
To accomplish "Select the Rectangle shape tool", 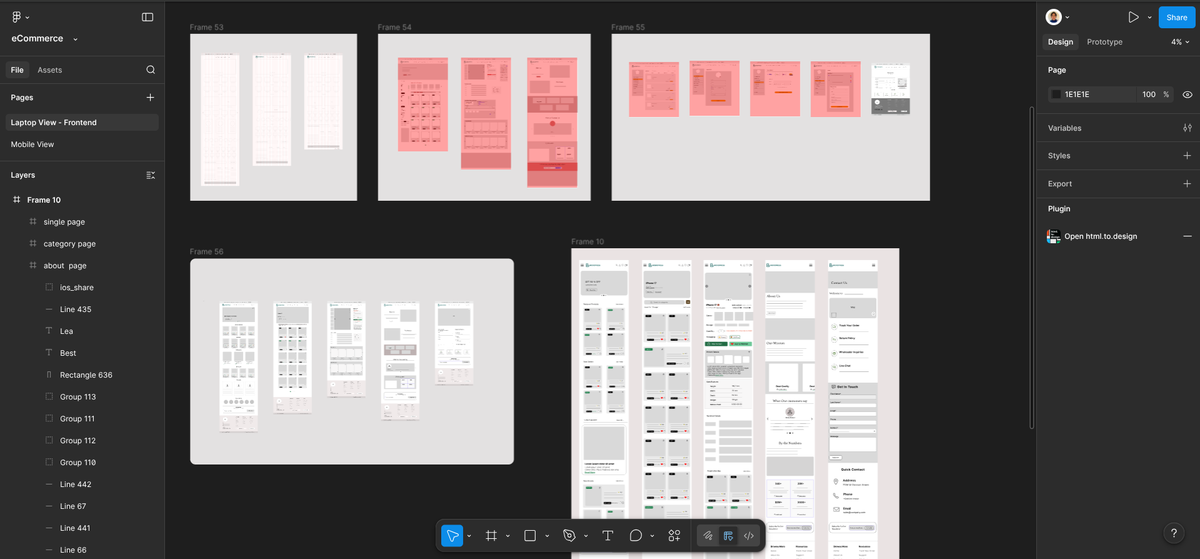I will point(530,536).
